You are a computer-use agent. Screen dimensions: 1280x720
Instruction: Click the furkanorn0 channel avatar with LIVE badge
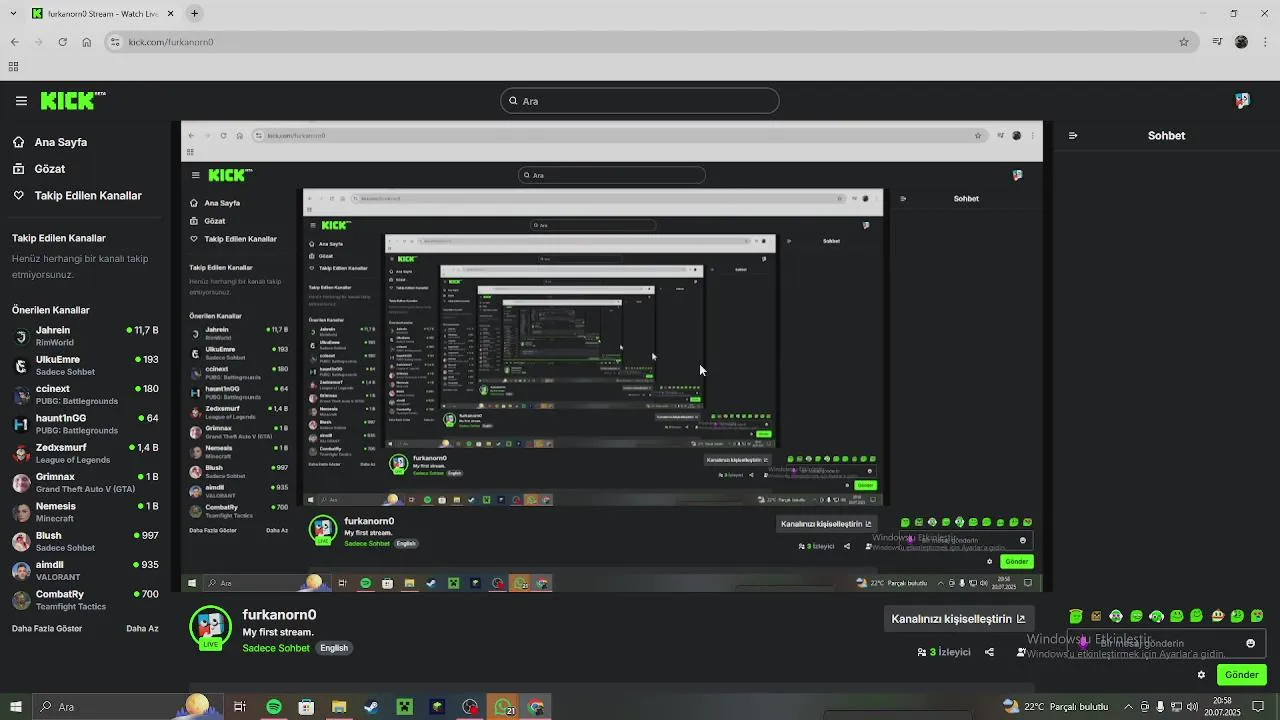(210, 627)
